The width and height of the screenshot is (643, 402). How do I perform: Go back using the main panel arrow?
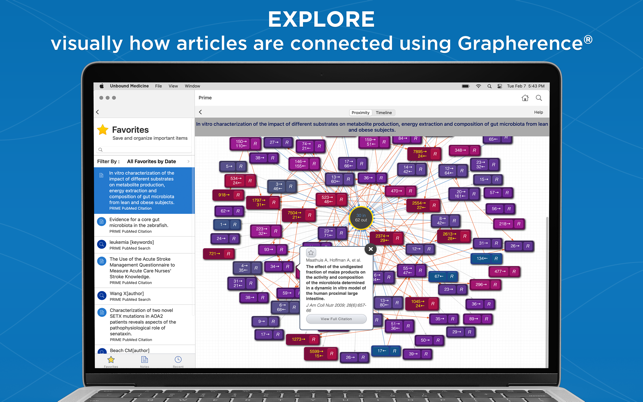click(201, 113)
